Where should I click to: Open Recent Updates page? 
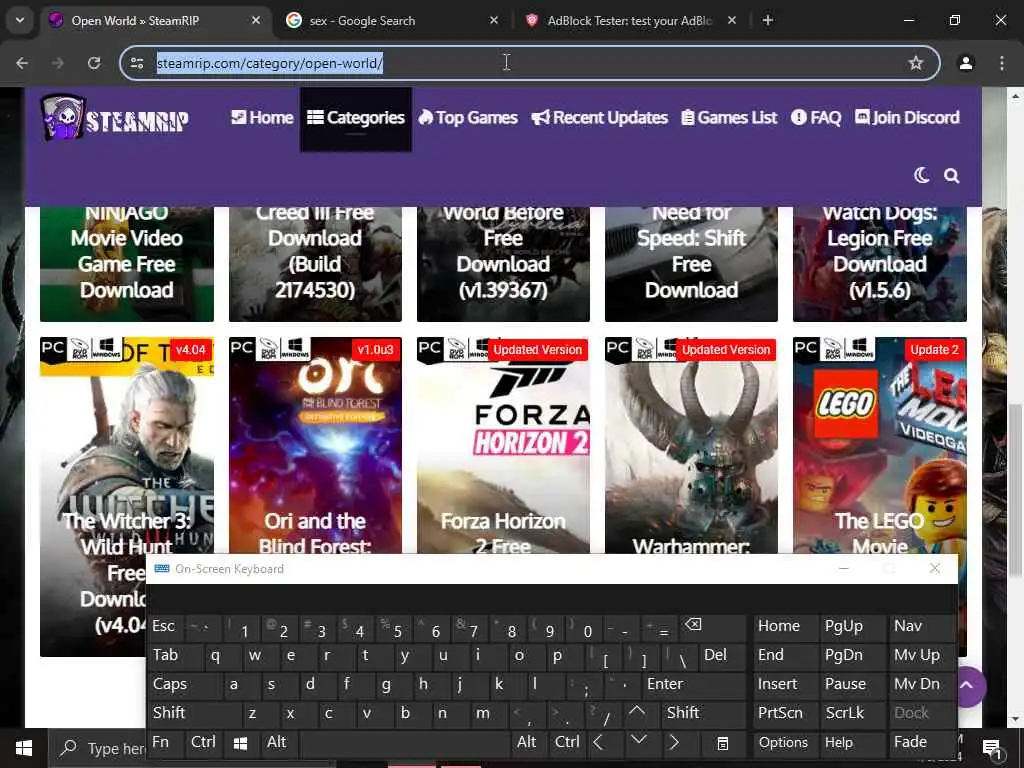pyautogui.click(x=600, y=118)
